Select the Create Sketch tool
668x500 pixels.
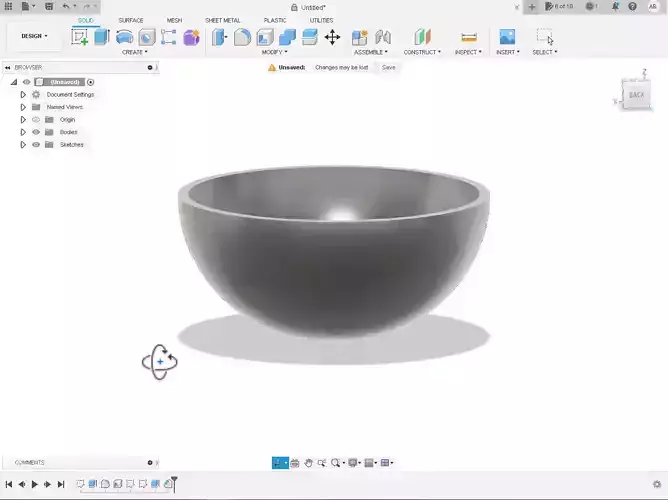click(x=80, y=37)
